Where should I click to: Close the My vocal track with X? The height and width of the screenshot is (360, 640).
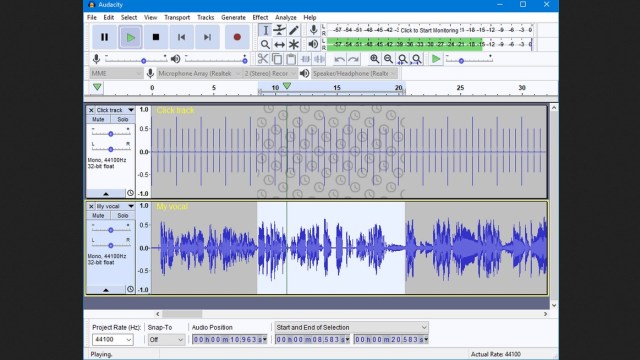click(x=91, y=207)
